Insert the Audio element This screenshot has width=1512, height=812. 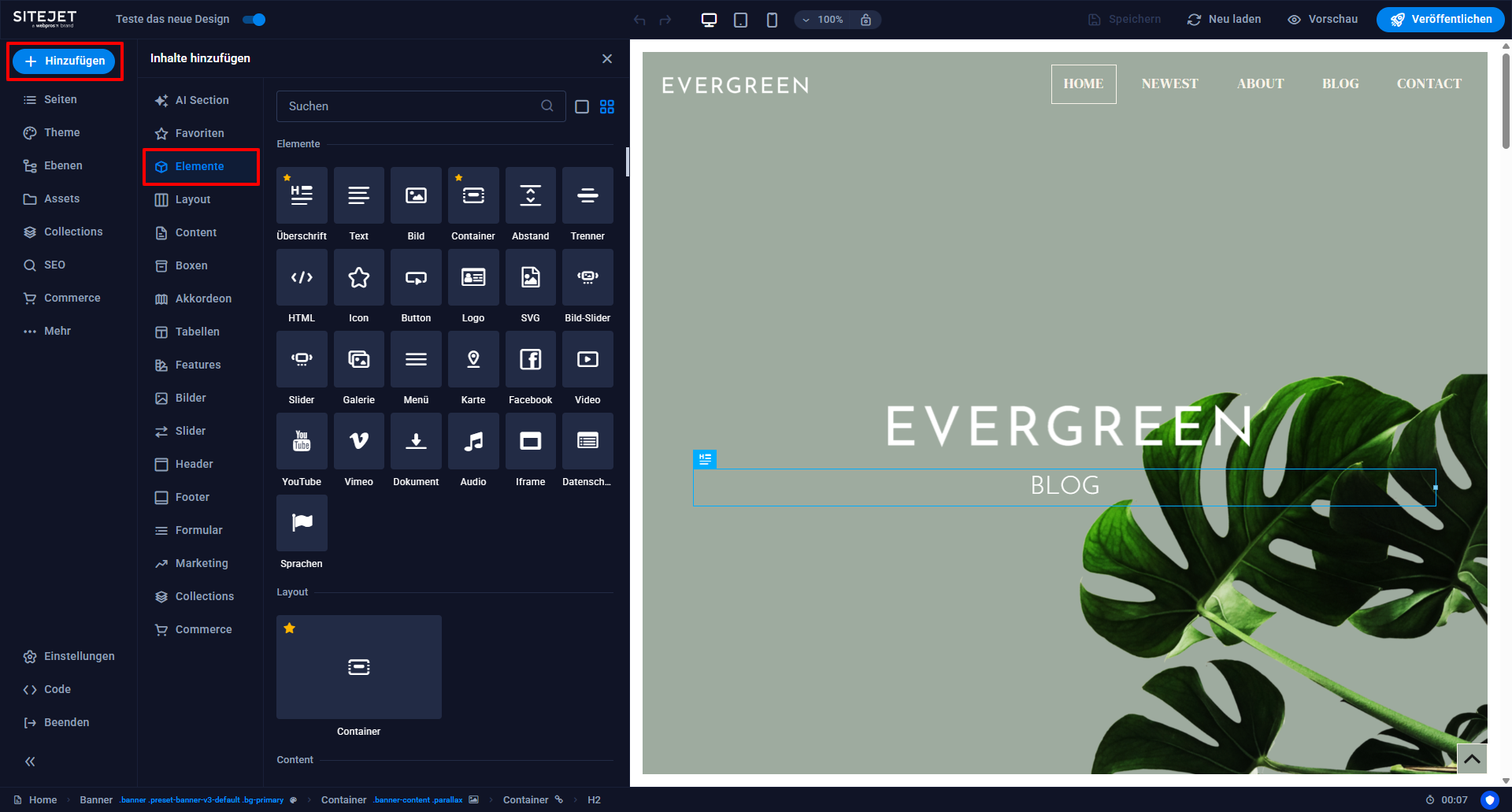(473, 441)
